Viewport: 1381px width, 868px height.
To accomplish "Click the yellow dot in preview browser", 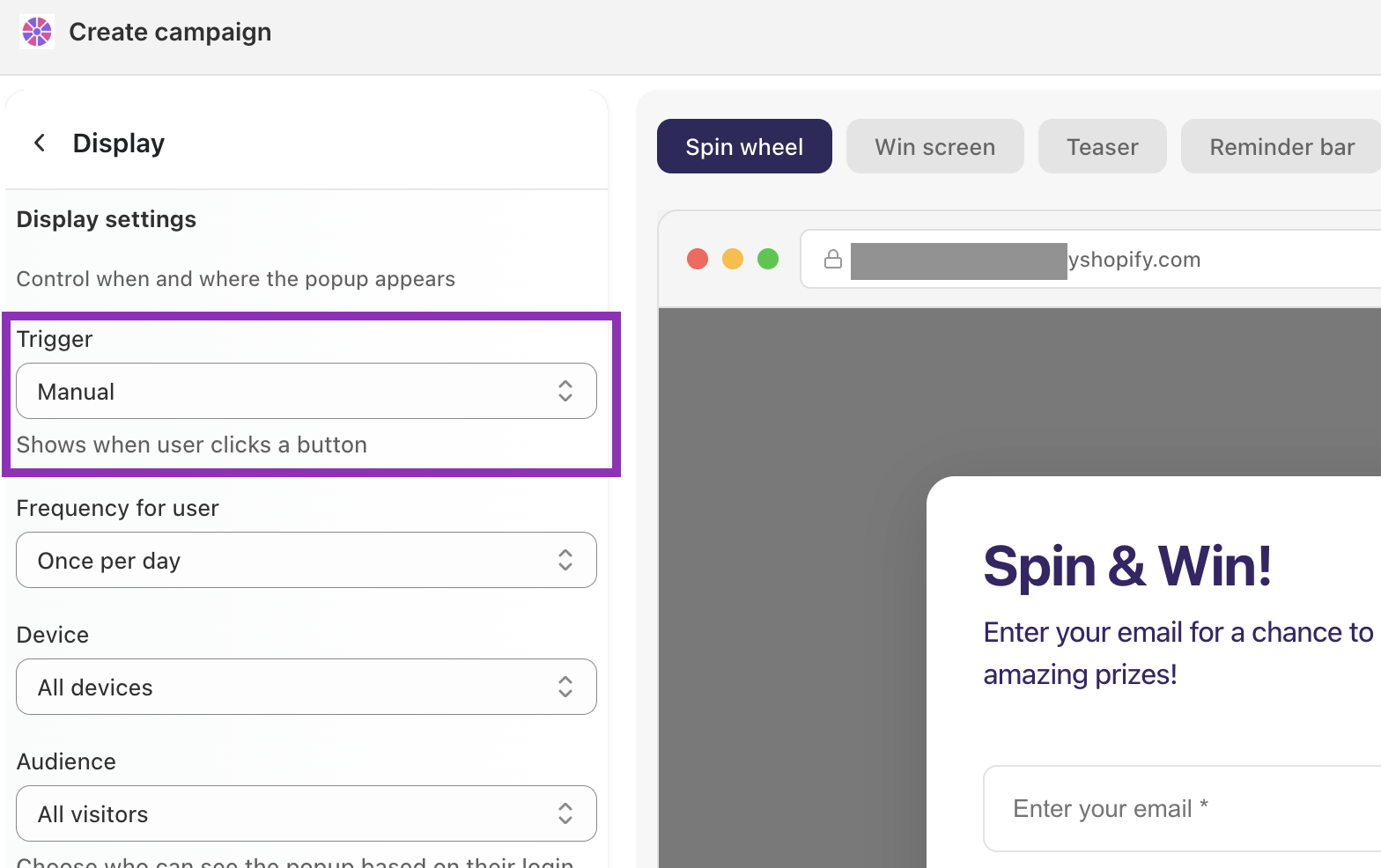I will point(733,259).
